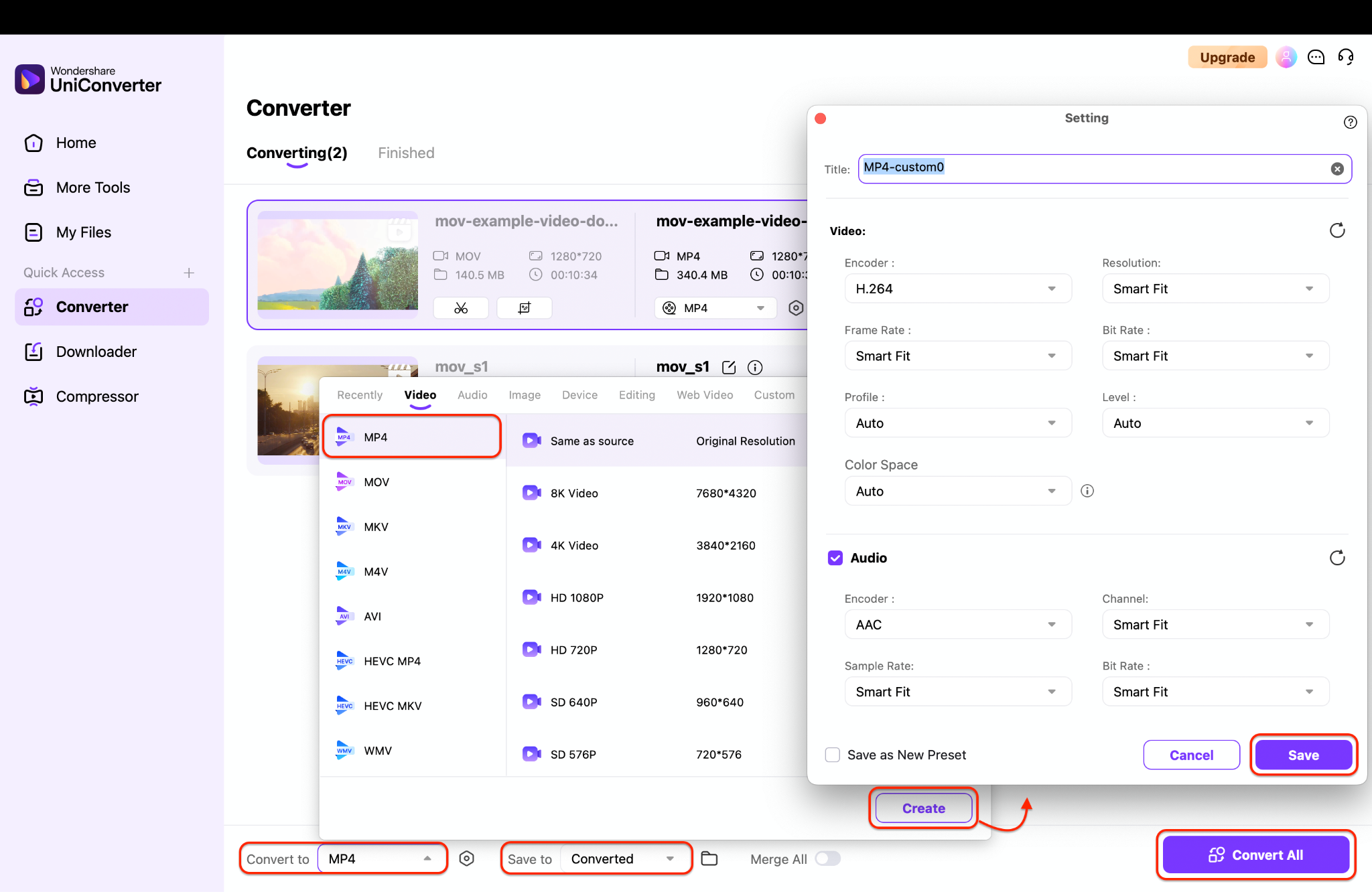Uncheck the Audio checkbox
1372x892 pixels.
coord(835,558)
